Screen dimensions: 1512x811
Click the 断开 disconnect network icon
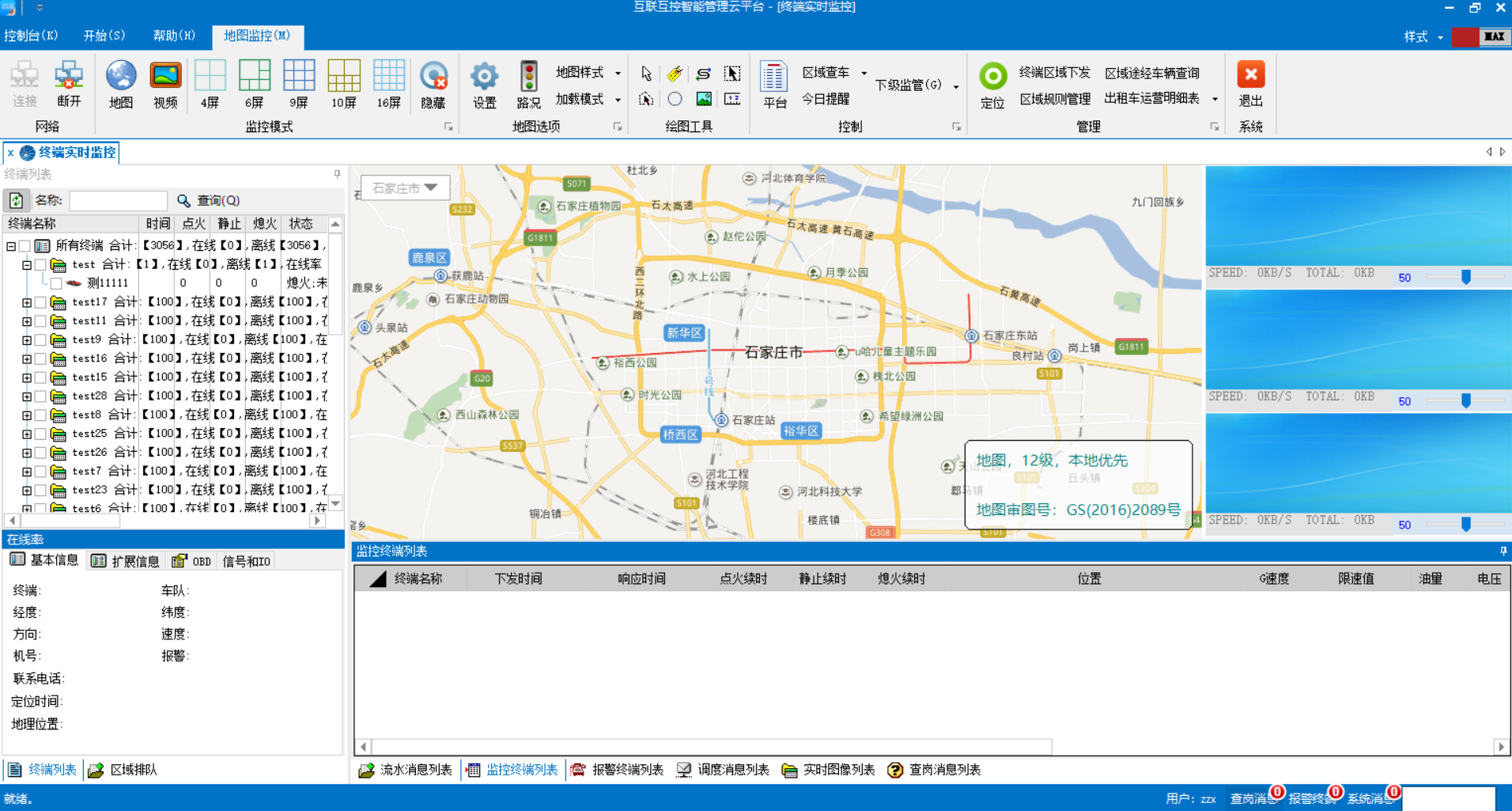point(69,84)
